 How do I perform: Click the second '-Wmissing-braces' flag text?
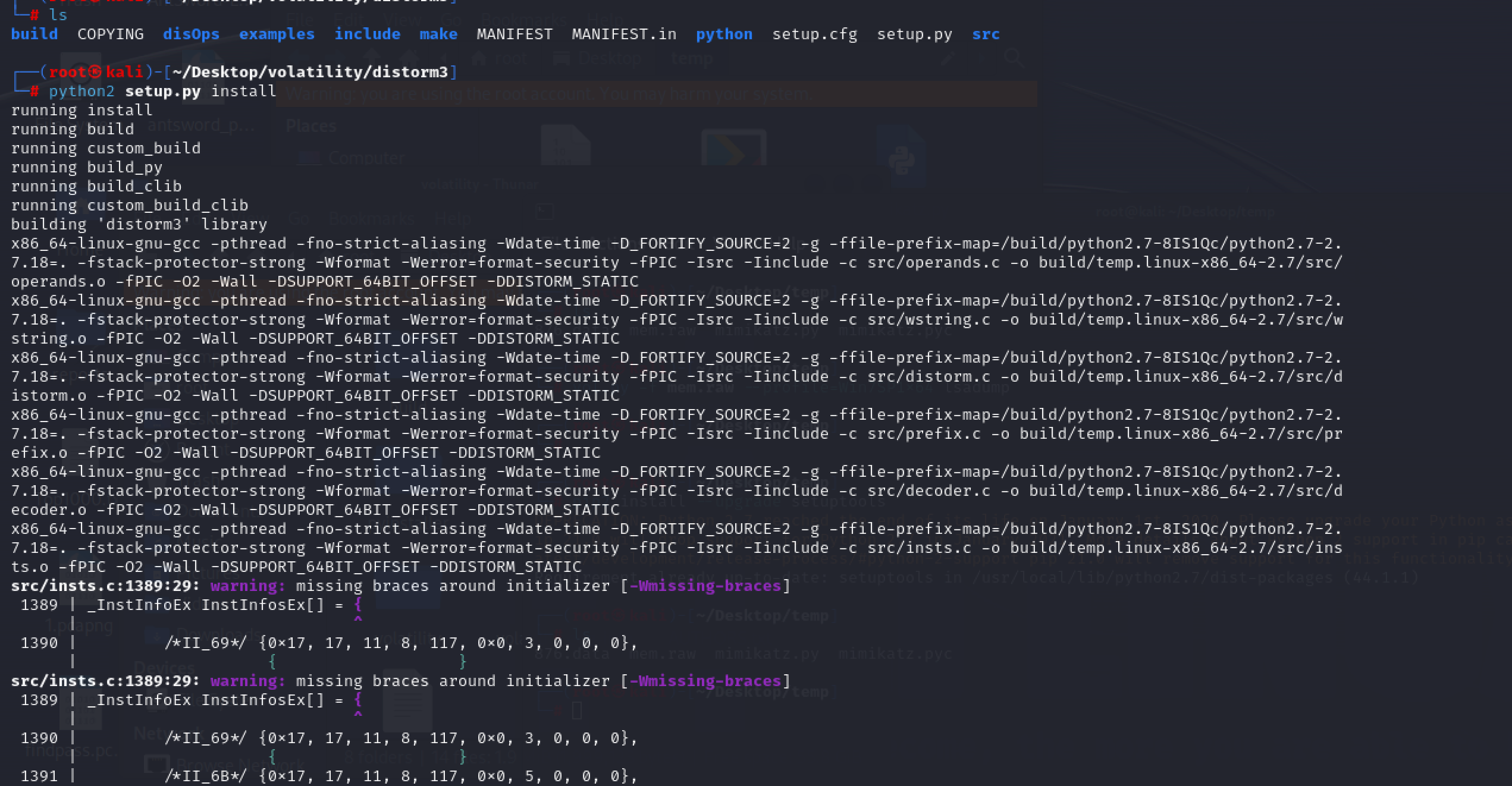click(705, 681)
